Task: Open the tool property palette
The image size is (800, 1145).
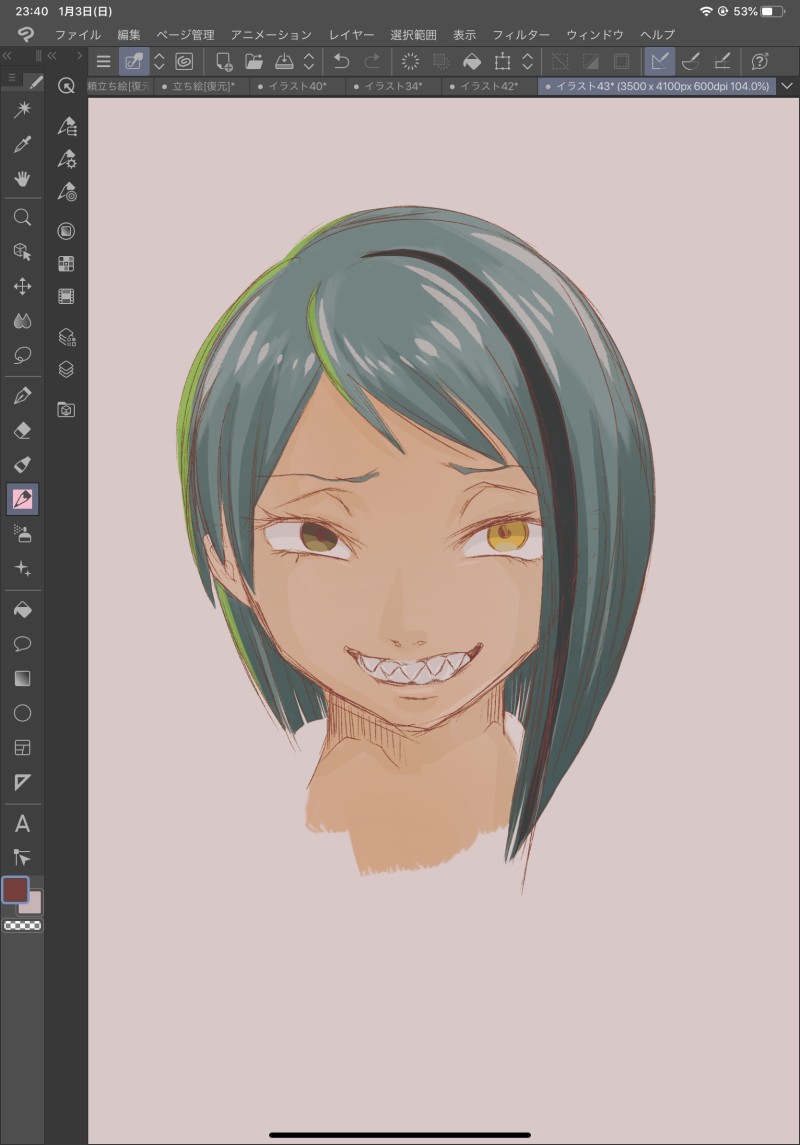Action: pyautogui.click(x=66, y=159)
